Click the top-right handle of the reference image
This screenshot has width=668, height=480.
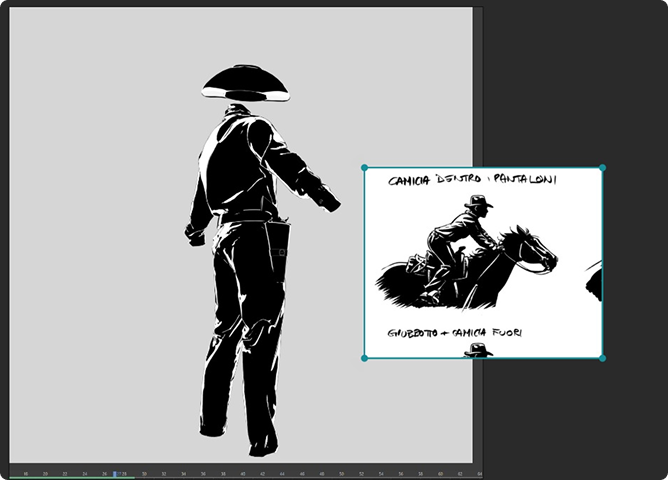(x=602, y=168)
